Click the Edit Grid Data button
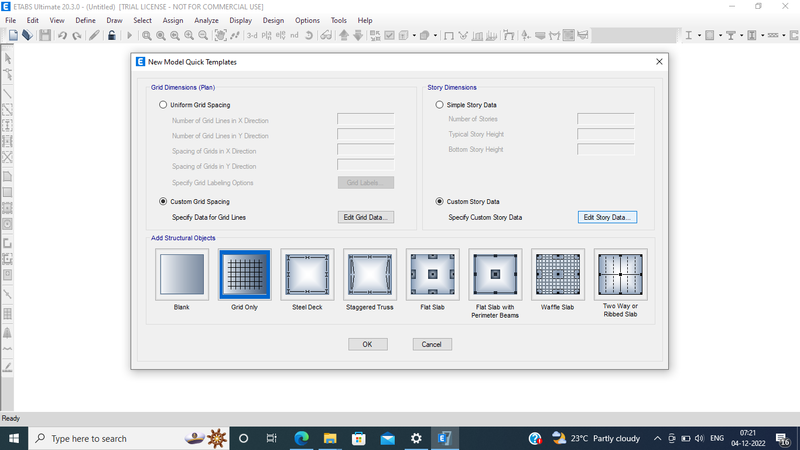The width and height of the screenshot is (800, 450). (x=366, y=217)
